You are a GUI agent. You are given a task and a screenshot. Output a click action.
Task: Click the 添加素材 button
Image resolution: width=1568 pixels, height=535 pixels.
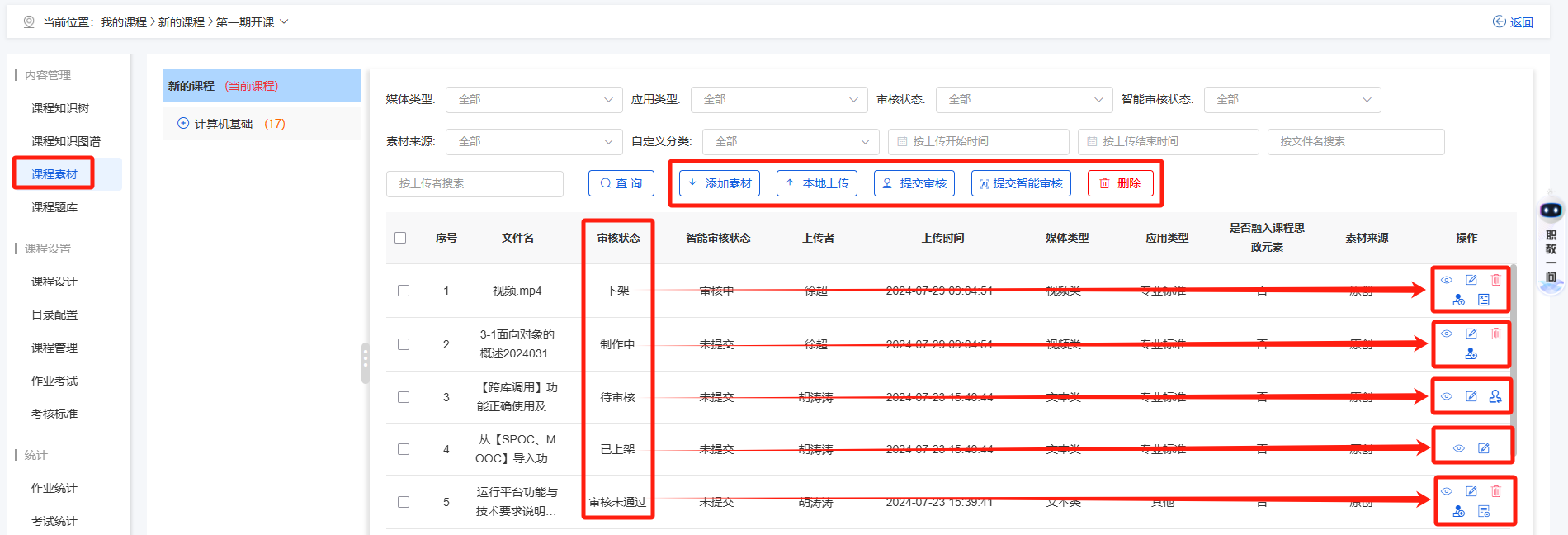tap(720, 183)
